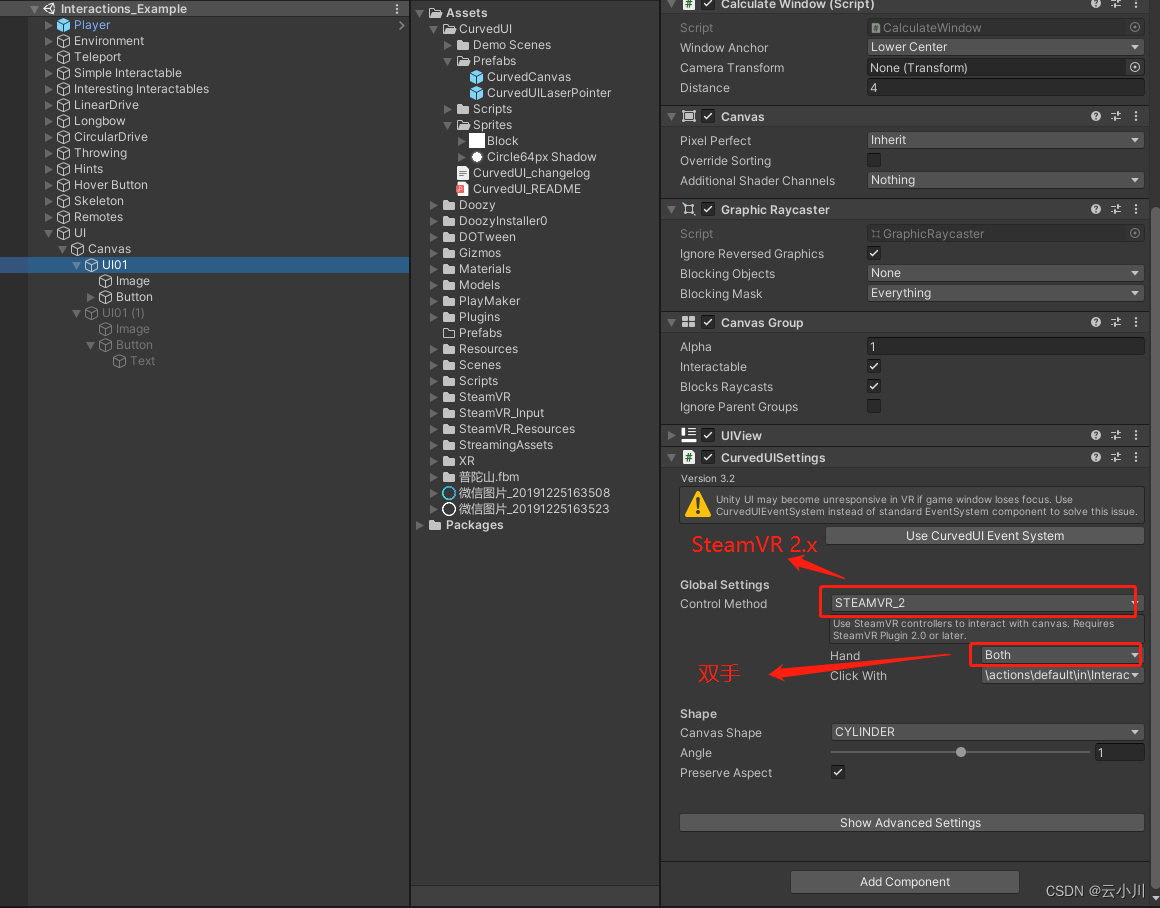This screenshot has width=1160, height=908.
Task: Open the Hierarchy panel's three-dot menu
Action: coord(396,8)
